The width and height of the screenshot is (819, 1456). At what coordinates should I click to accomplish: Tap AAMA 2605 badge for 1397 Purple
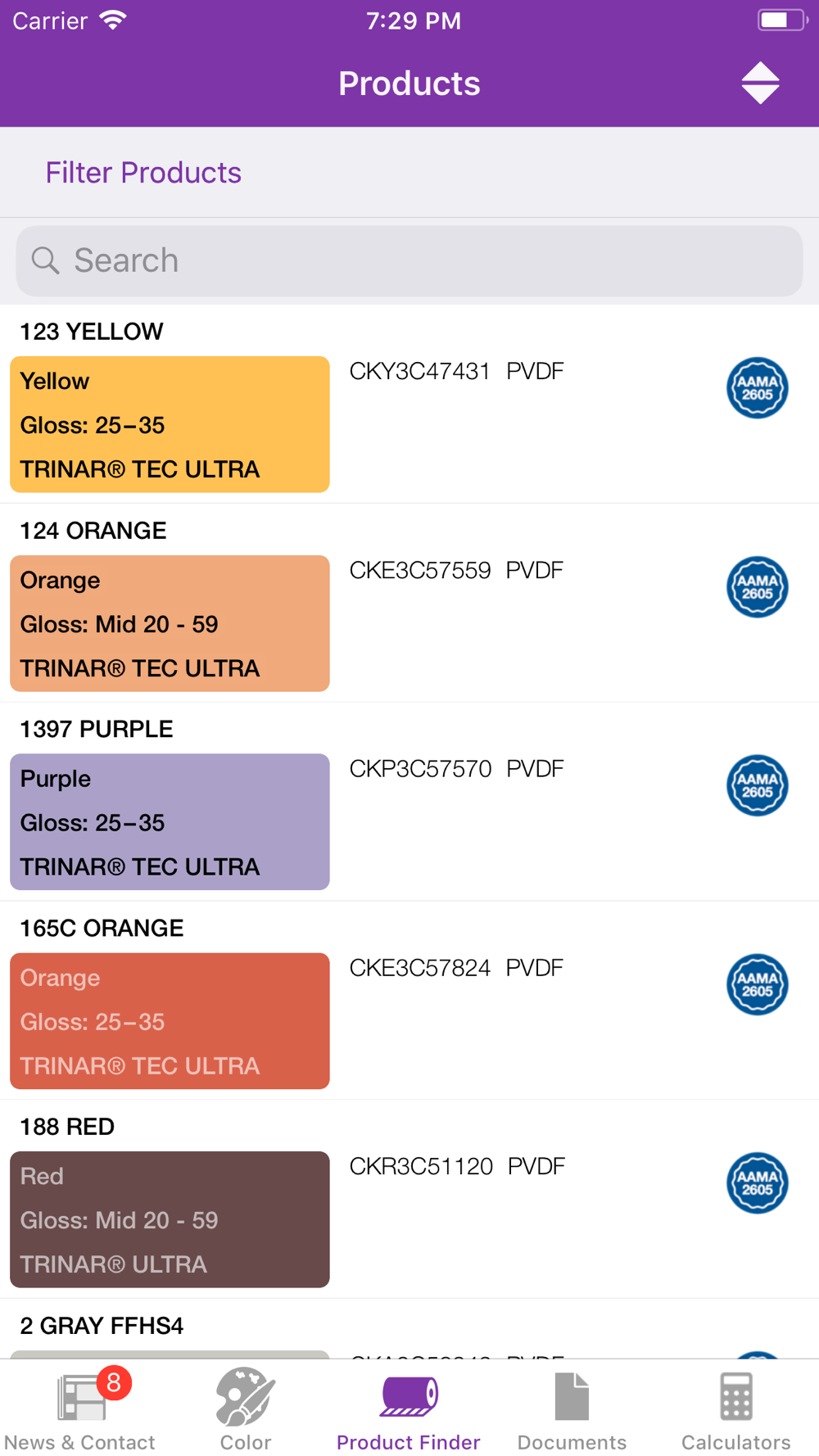coord(758,785)
